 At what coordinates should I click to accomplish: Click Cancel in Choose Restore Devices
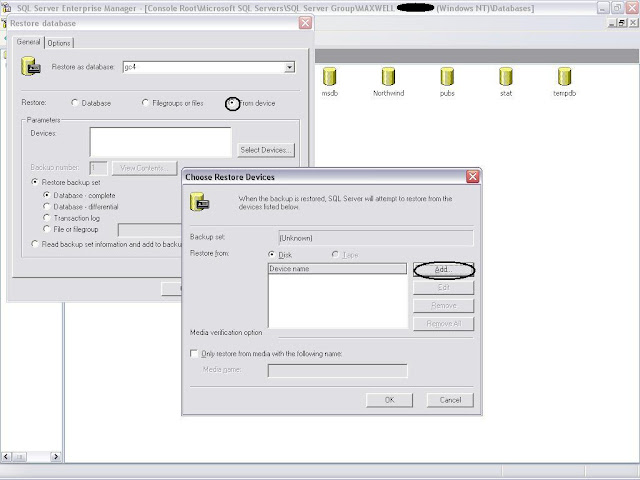tap(450, 400)
